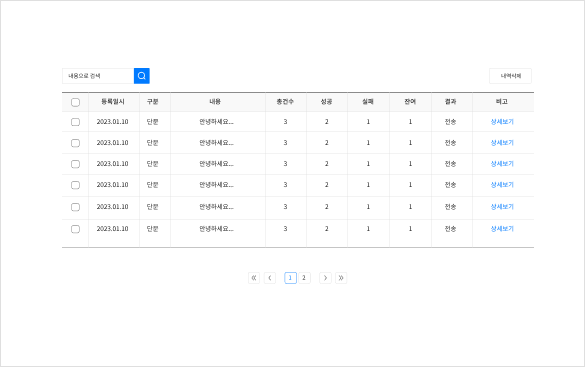Click the blue magnifier search icon
The height and width of the screenshot is (367, 585).
pos(142,76)
